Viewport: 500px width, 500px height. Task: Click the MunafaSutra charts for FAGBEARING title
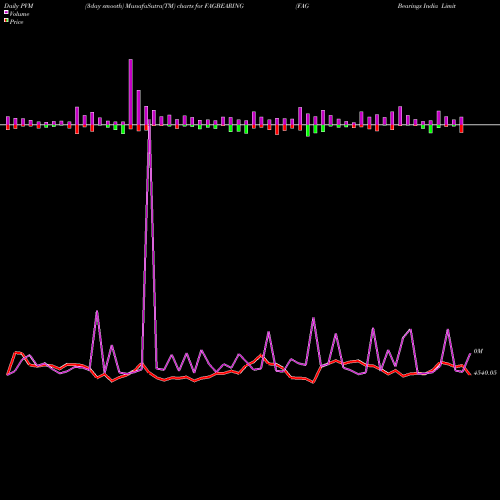click(x=164, y=6)
